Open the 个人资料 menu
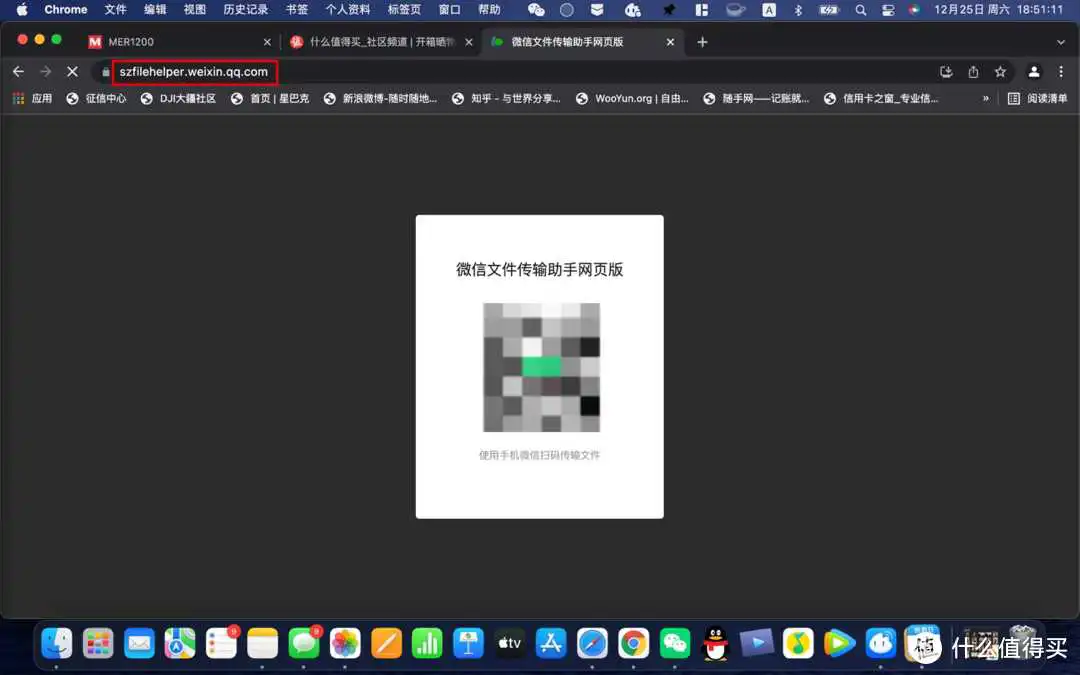This screenshot has height=675, width=1080. pyautogui.click(x=348, y=10)
